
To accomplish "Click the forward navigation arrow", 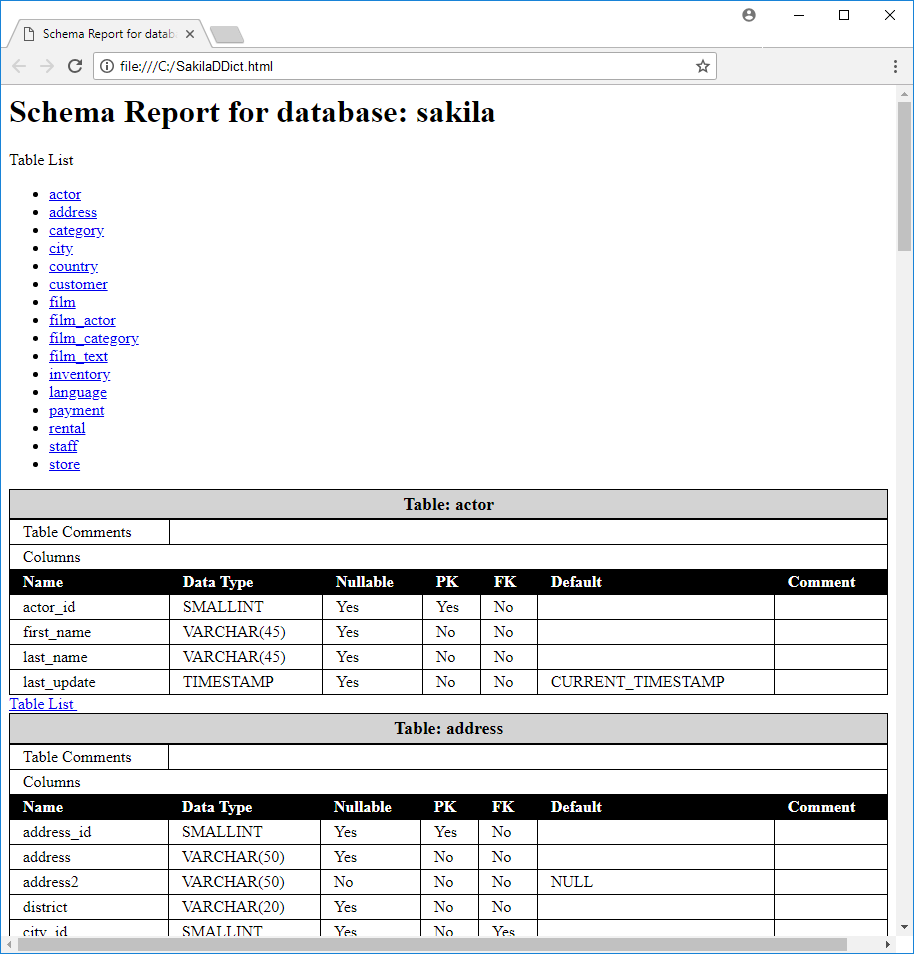I will tap(46, 66).
